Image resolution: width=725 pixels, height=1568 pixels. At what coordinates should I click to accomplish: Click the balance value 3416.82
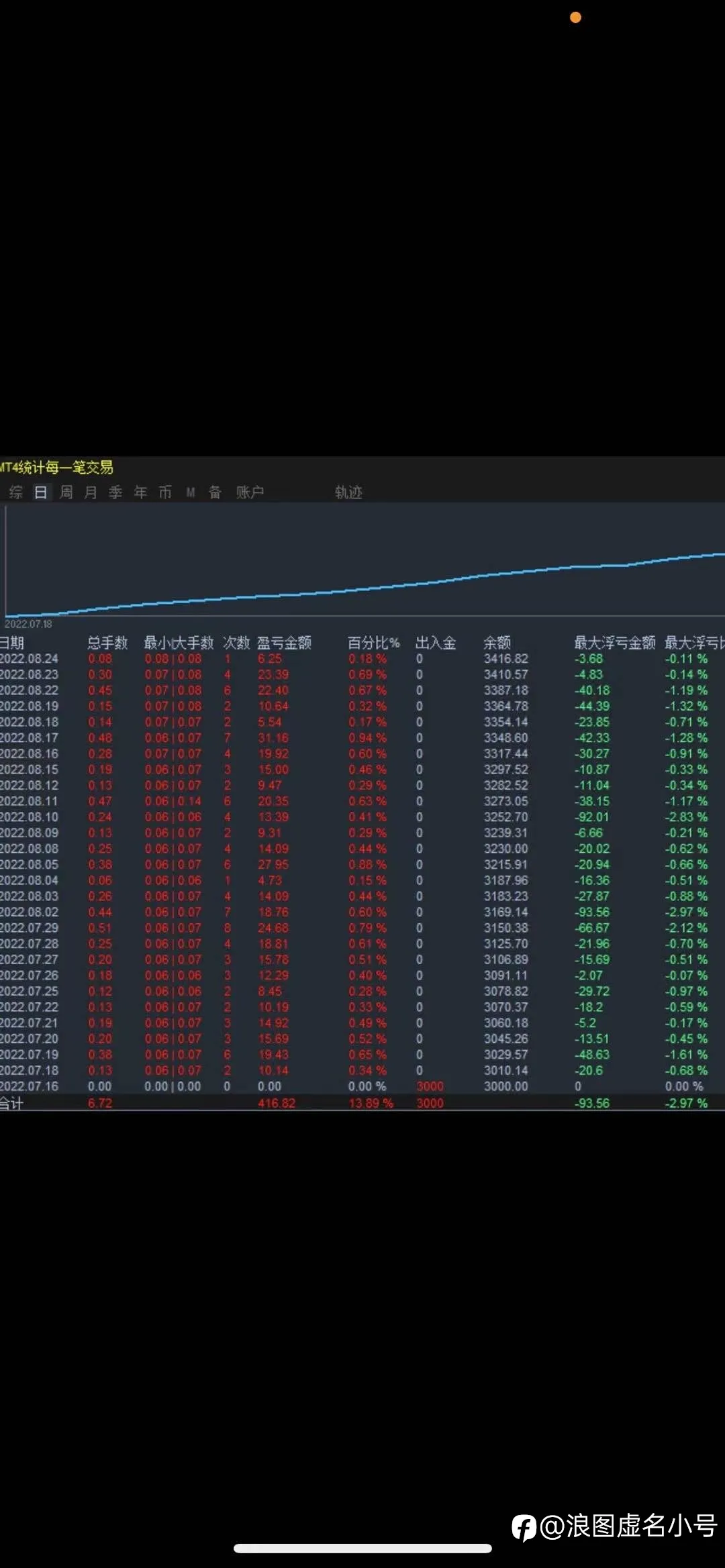tap(506, 659)
